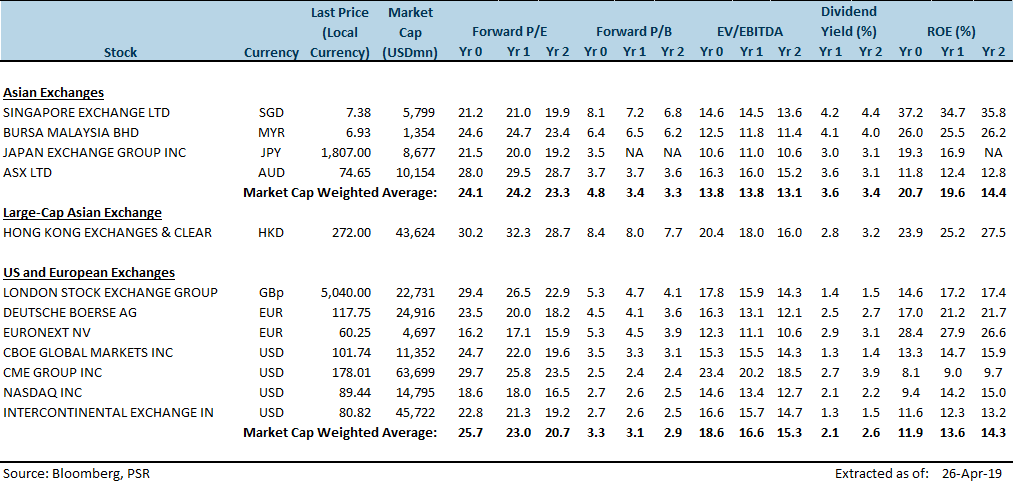The image size is (1014, 484).
Task: Click Singapore Exchange's last price "7.38"
Action: 359,113
